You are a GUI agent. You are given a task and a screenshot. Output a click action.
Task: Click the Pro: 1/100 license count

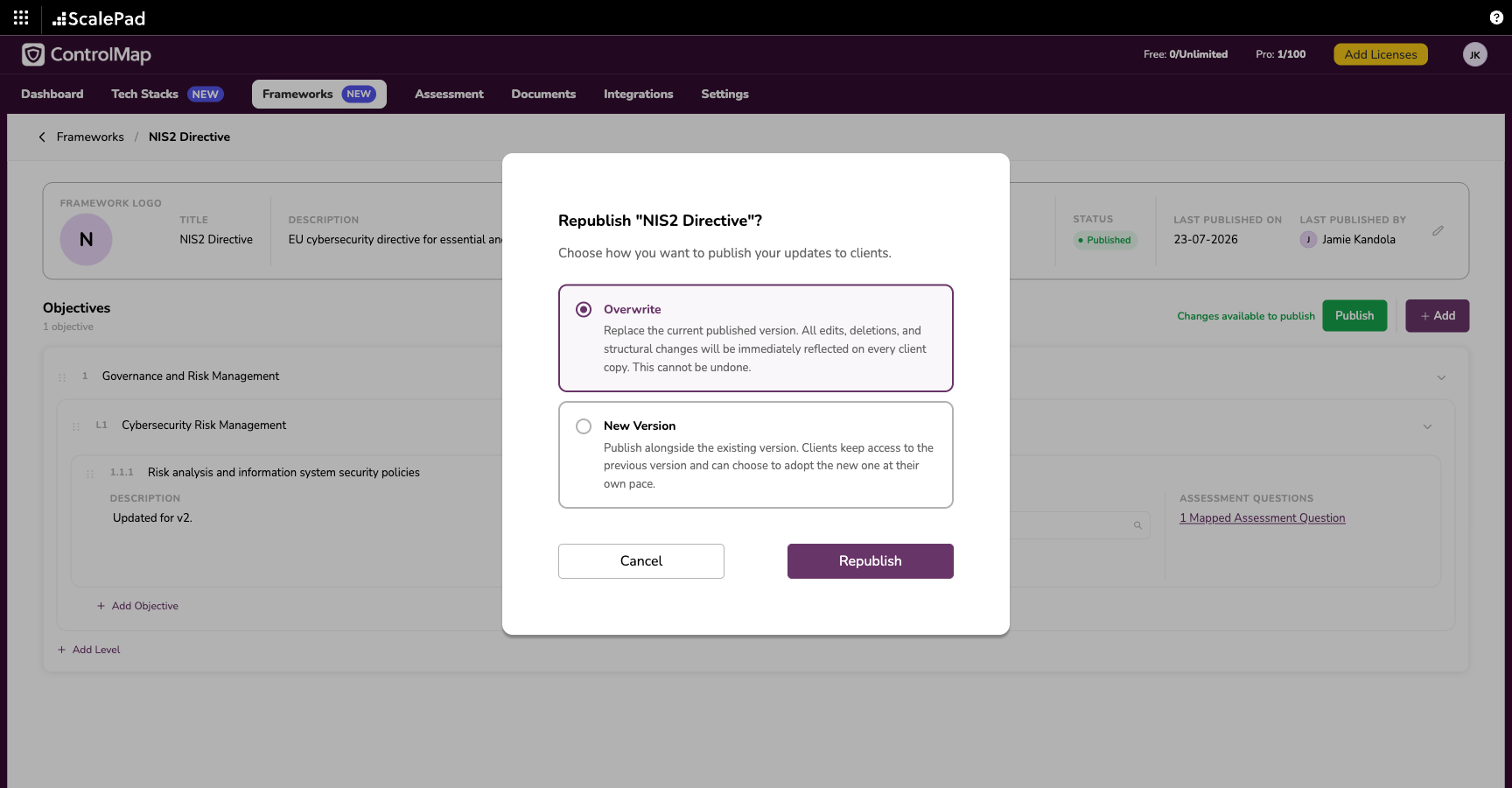coord(1281,54)
